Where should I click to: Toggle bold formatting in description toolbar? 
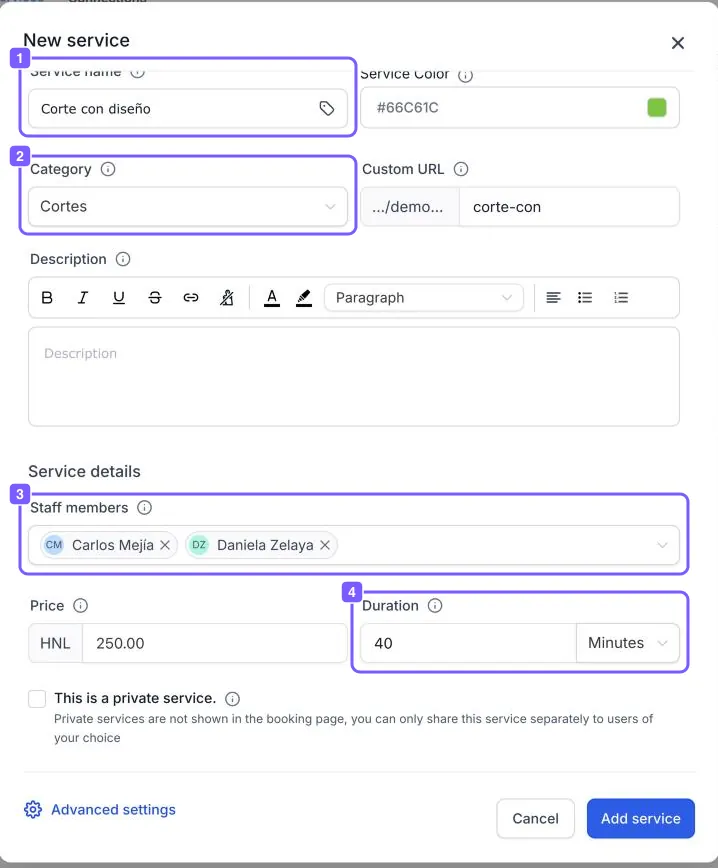[47, 298]
